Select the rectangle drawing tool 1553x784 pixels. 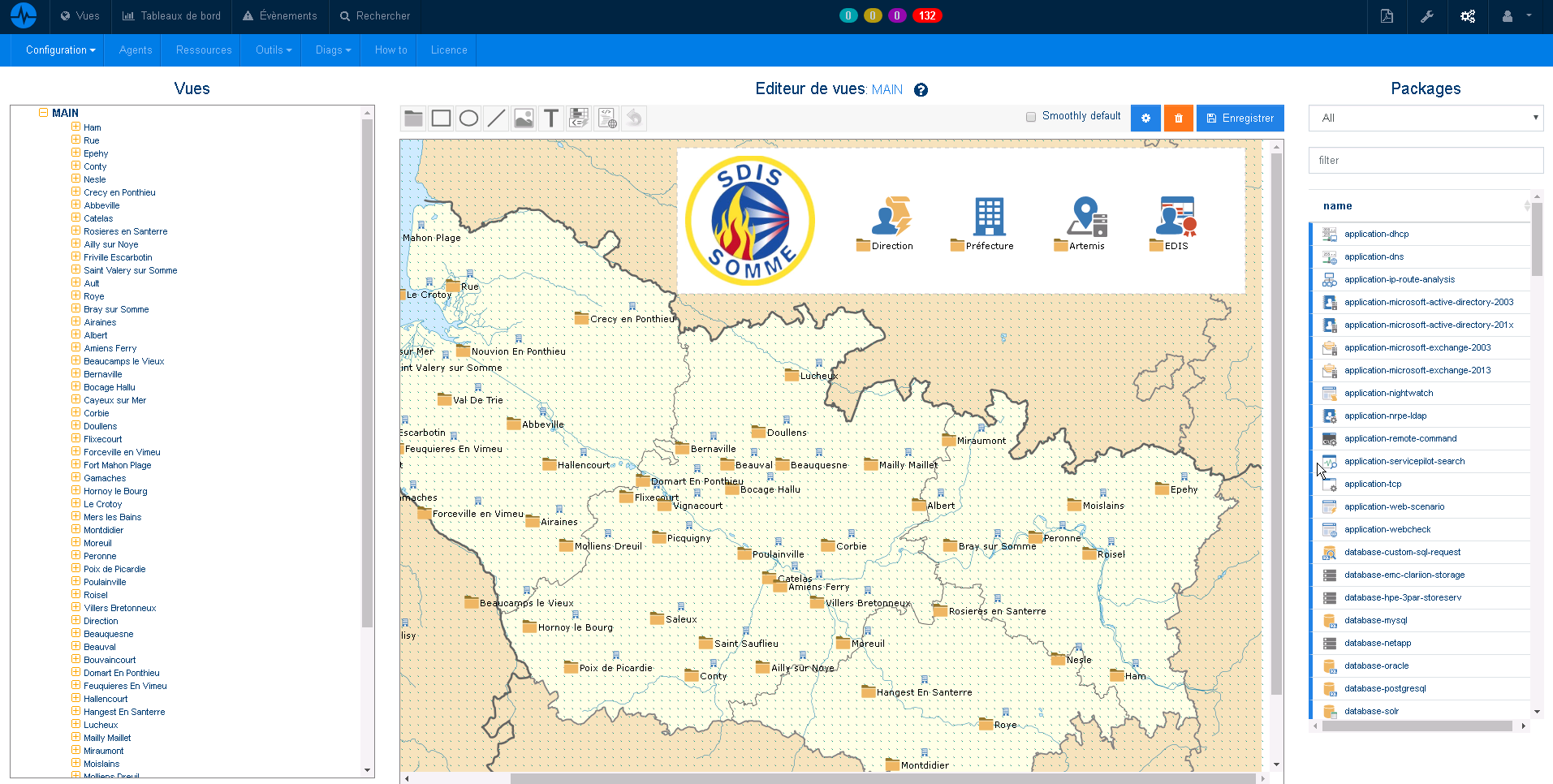pos(441,118)
